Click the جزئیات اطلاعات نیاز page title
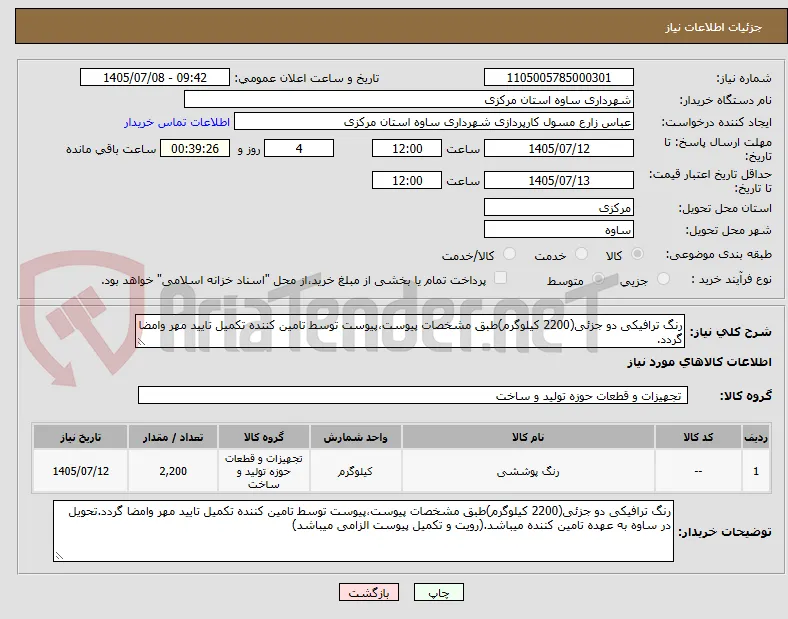 (714, 27)
